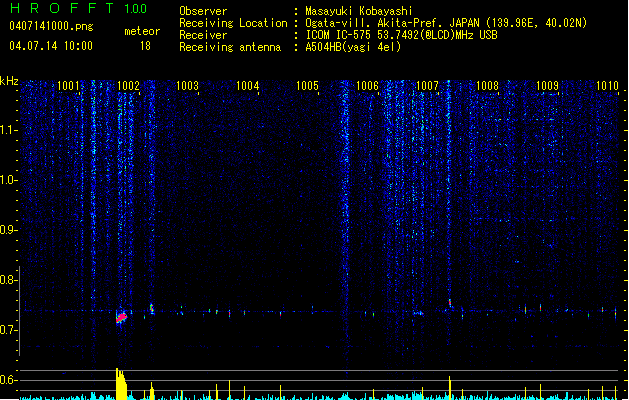Click the observer name Masayuki Kobayashi

point(359,11)
